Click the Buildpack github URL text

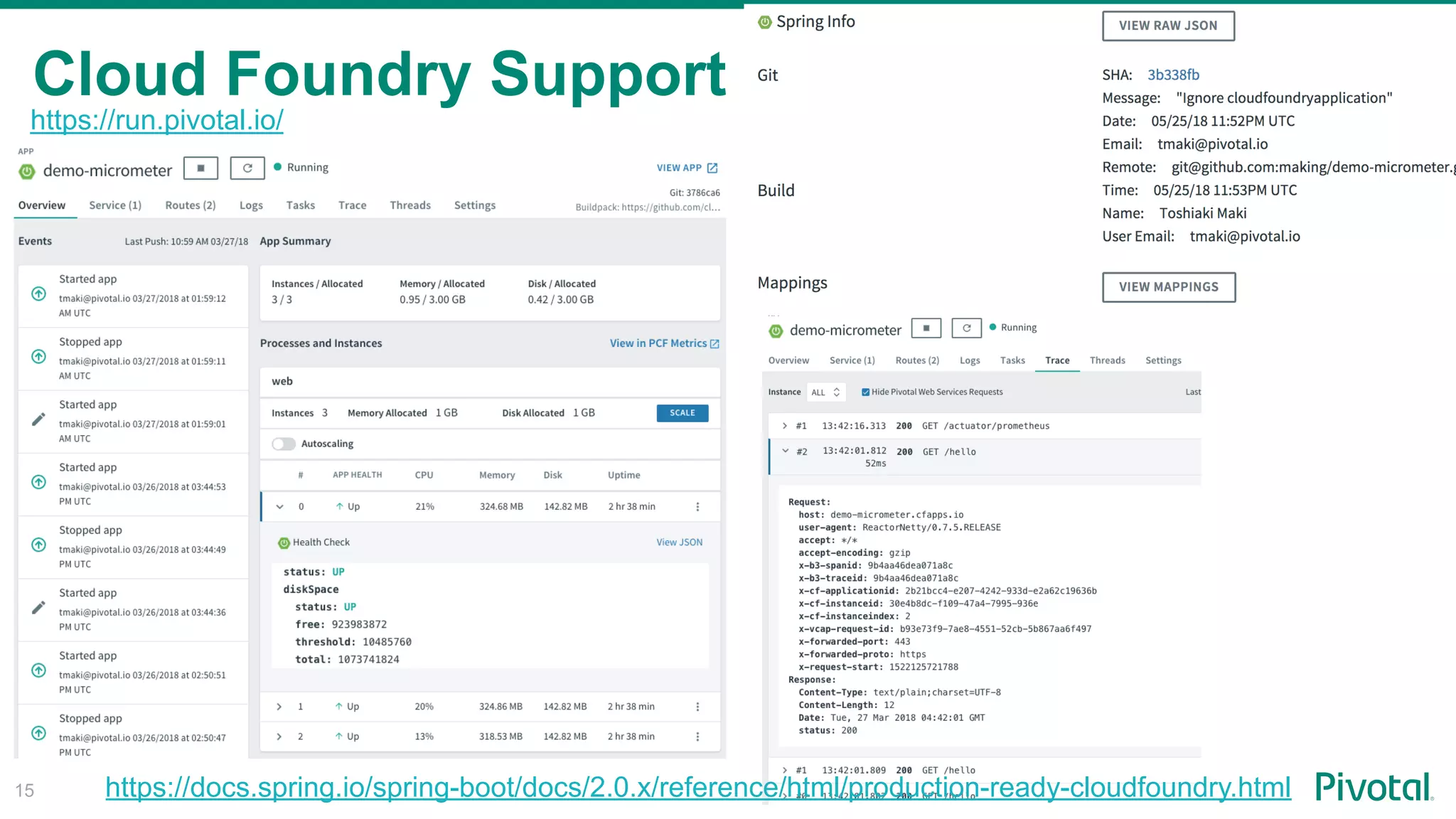pos(648,208)
